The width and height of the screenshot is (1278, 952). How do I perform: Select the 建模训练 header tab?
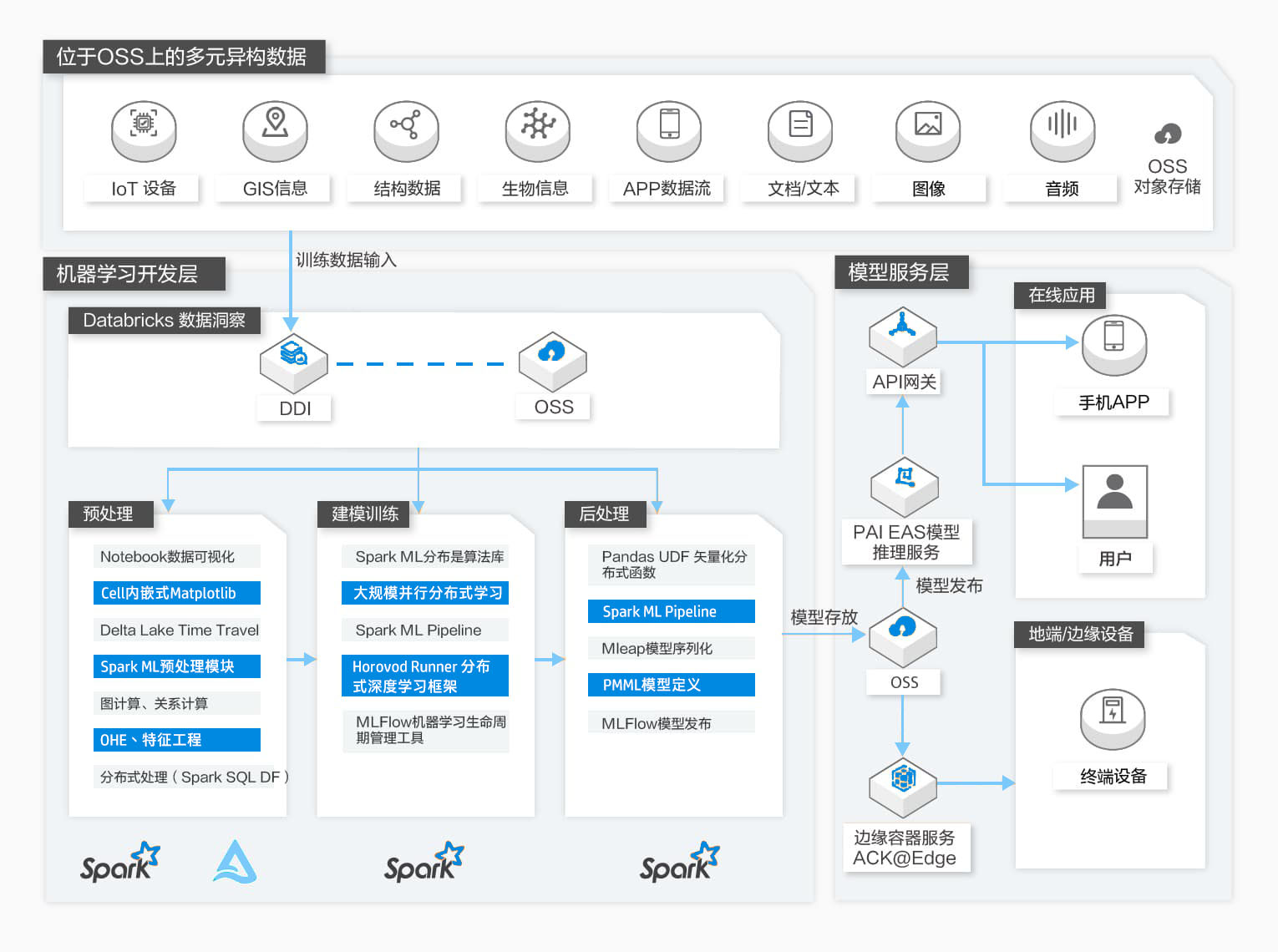363,514
